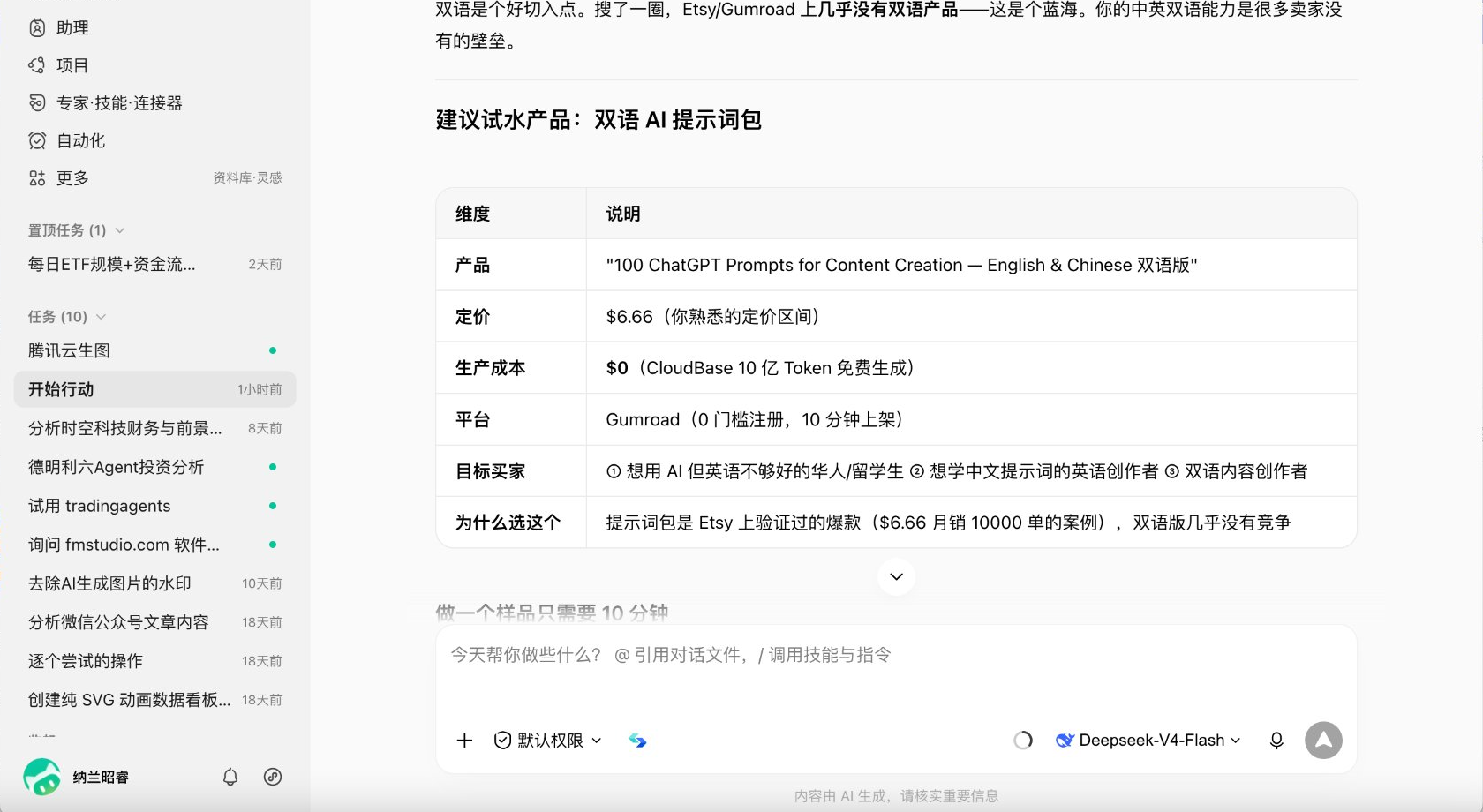Click the $6.66 pricing cell

971,316
